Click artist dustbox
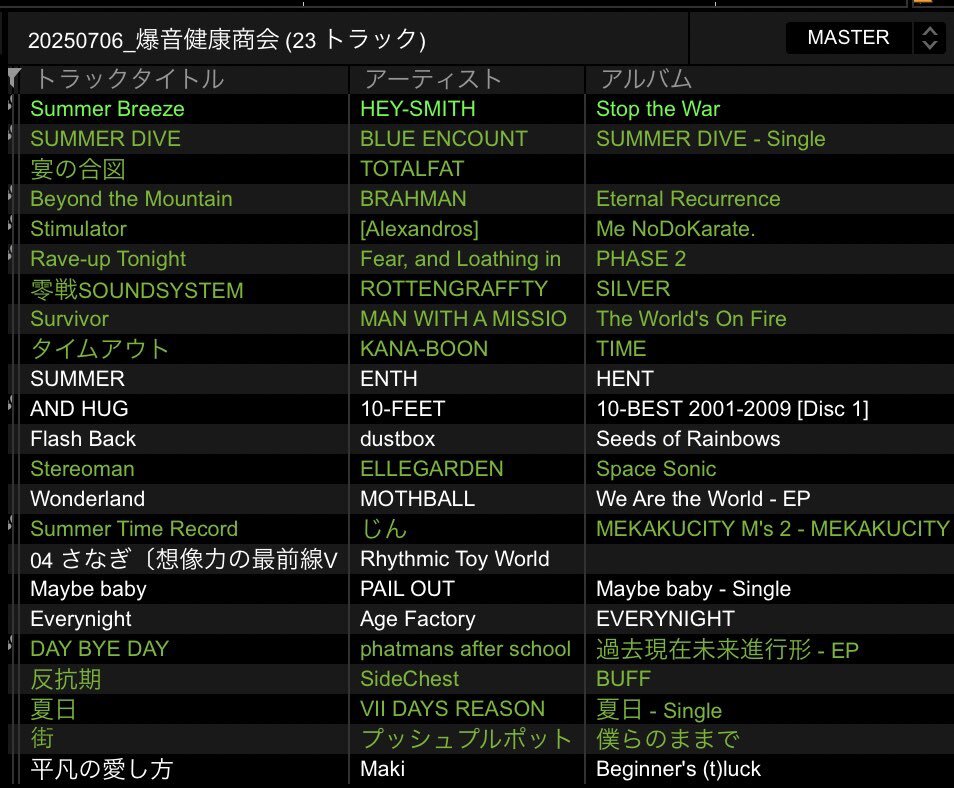The width and height of the screenshot is (954, 788). coord(397,439)
